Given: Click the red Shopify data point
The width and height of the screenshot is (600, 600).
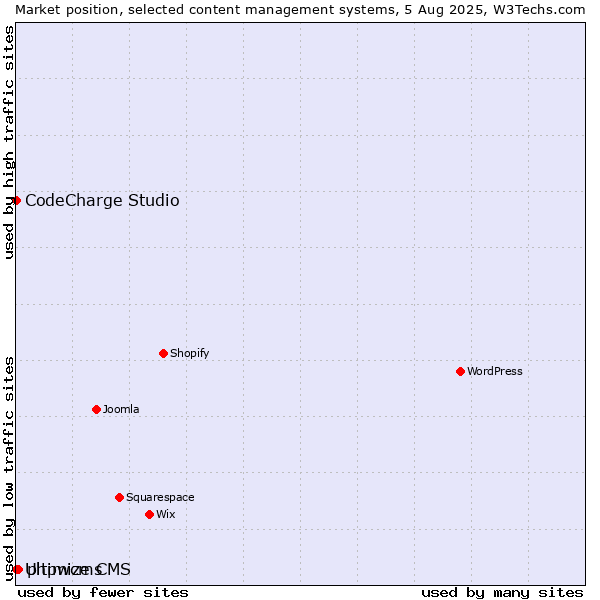Looking at the screenshot, I should pos(163,353).
